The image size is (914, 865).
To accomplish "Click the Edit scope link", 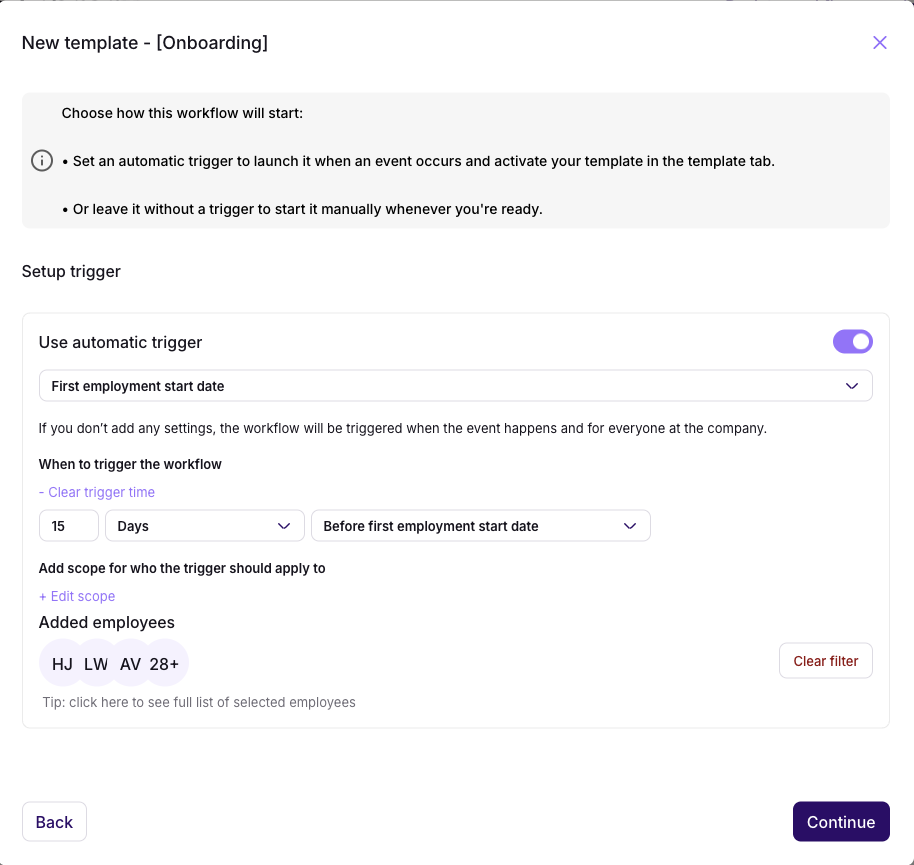I will (77, 596).
